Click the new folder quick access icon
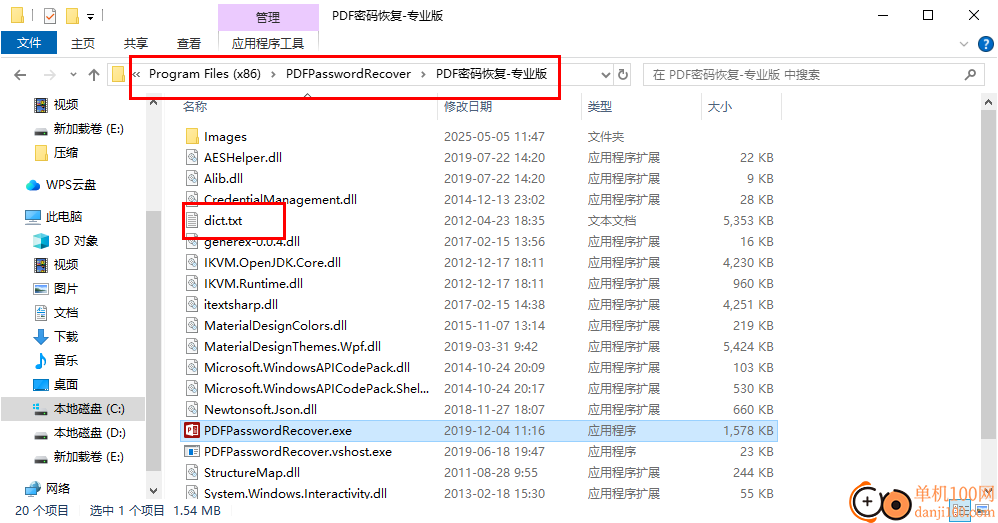The image size is (998, 523). click(73, 16)
